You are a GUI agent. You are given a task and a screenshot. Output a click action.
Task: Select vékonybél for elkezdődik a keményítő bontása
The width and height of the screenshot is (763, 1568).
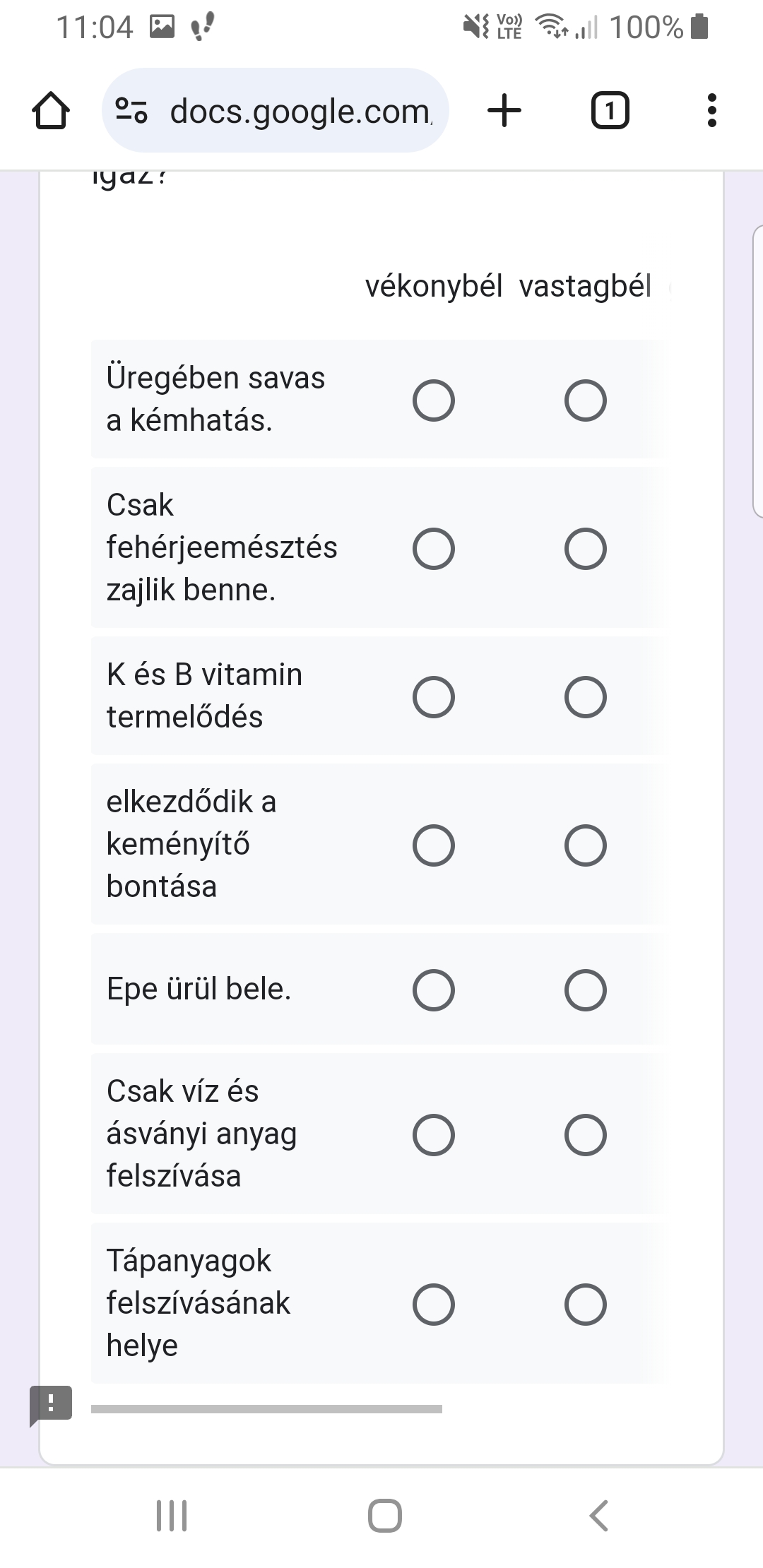tap(433, 845)
